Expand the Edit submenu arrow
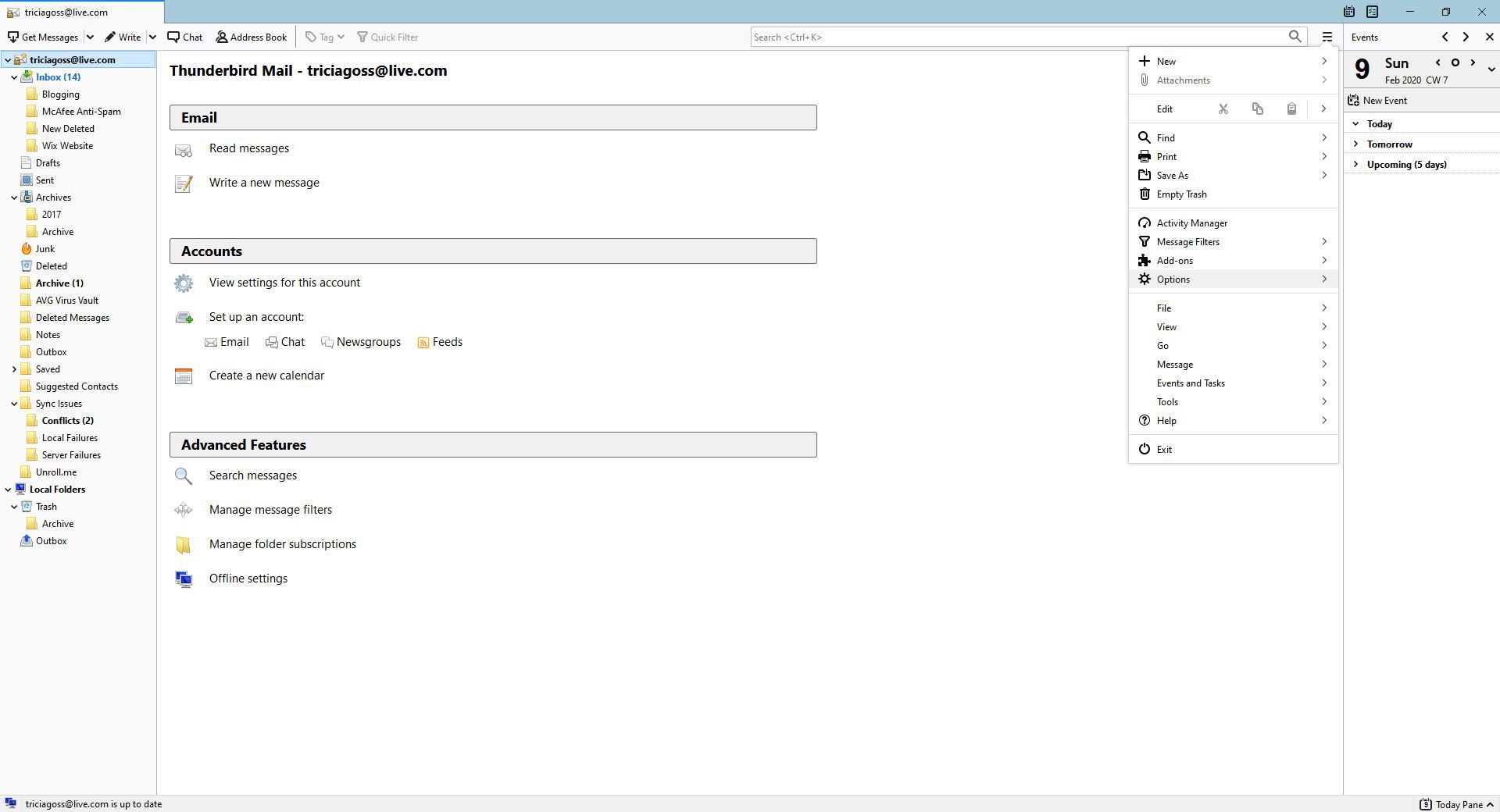Viewport: 1500px width, 812px height. [x=1323, y=109]
